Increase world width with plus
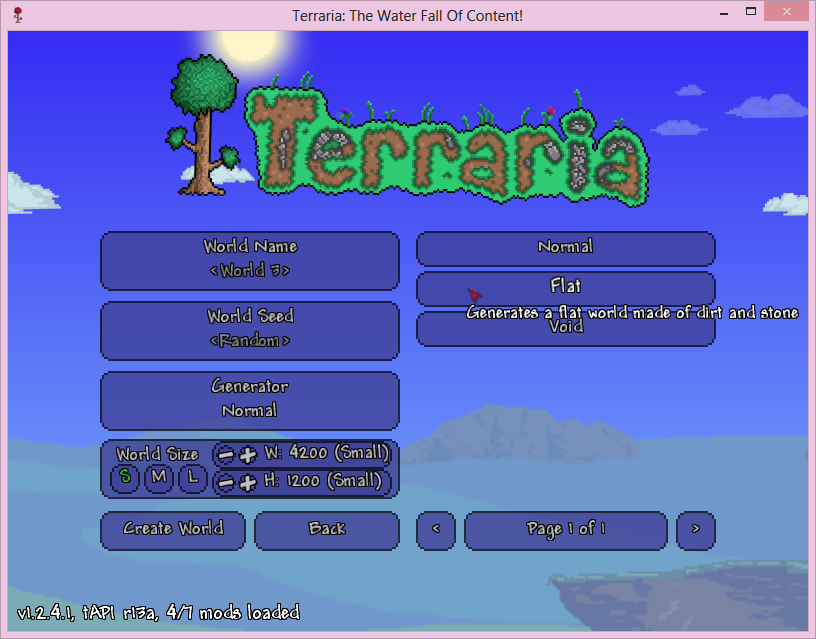The height and width of the screenshot is (639, 816). coord(248,455)
